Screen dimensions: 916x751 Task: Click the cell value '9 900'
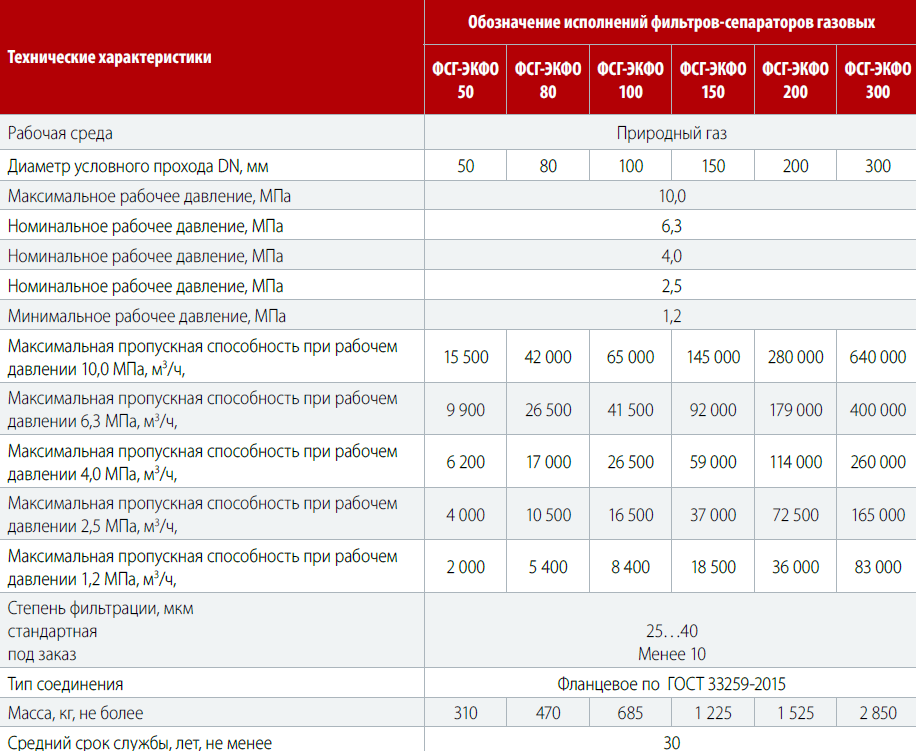(466, 410)
